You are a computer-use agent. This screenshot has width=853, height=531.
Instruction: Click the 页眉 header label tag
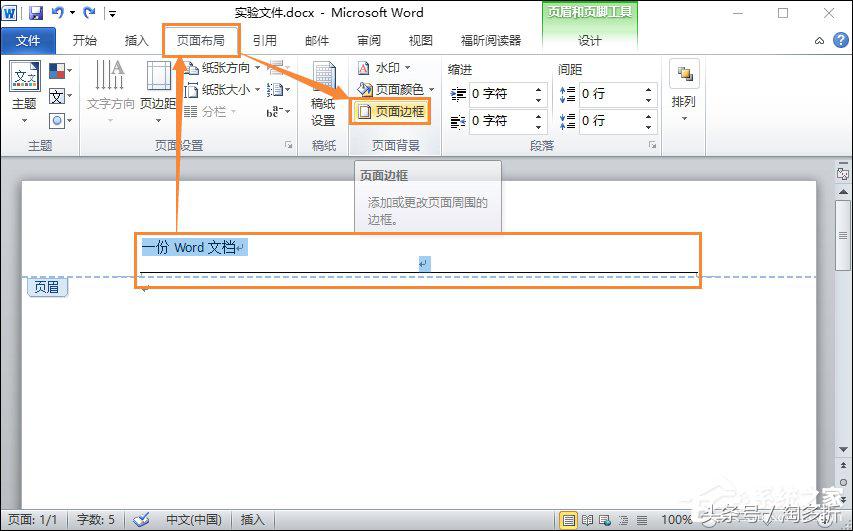point(47,287)
